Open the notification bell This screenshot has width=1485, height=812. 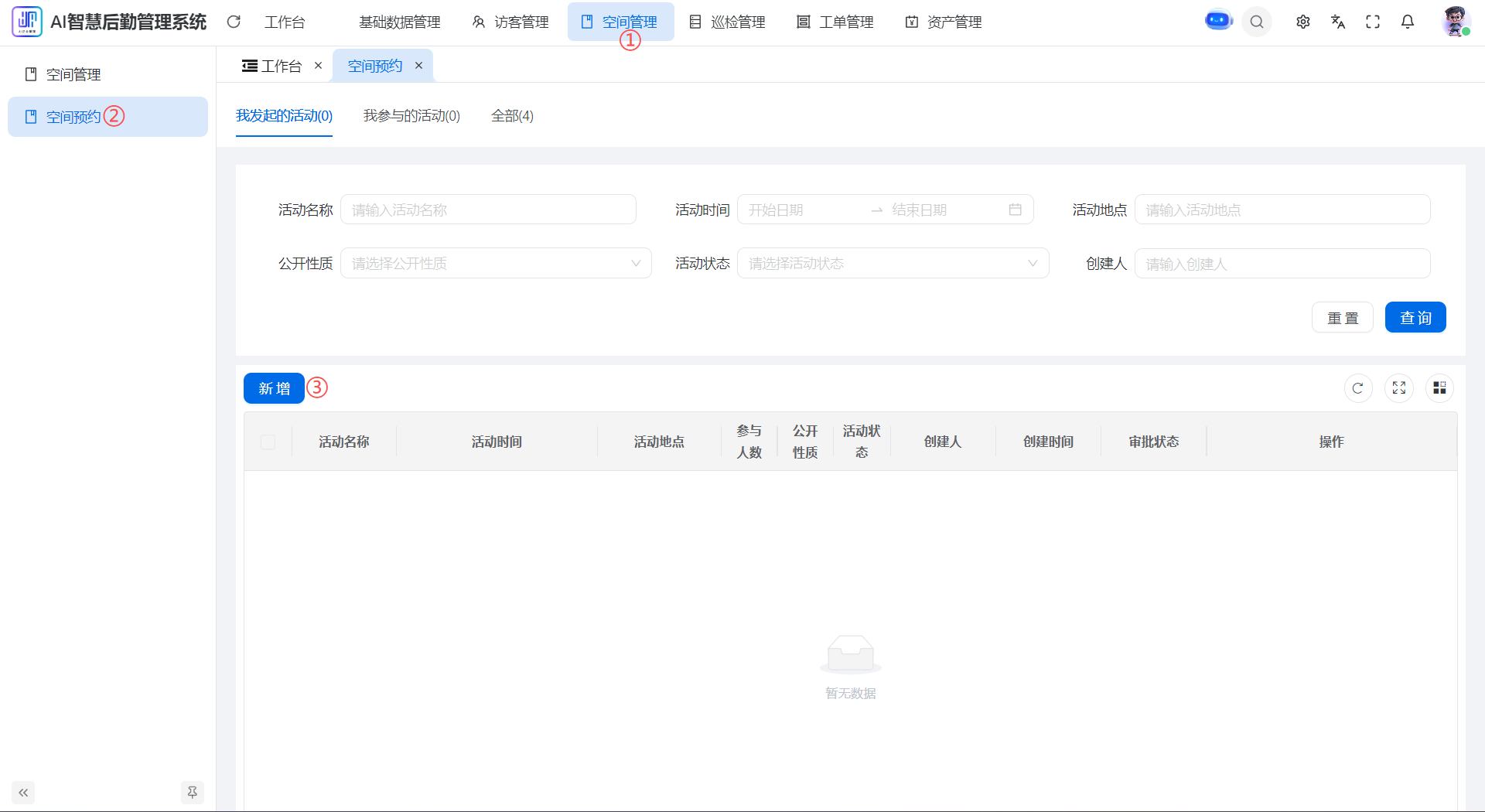(x=1408, y=22)
